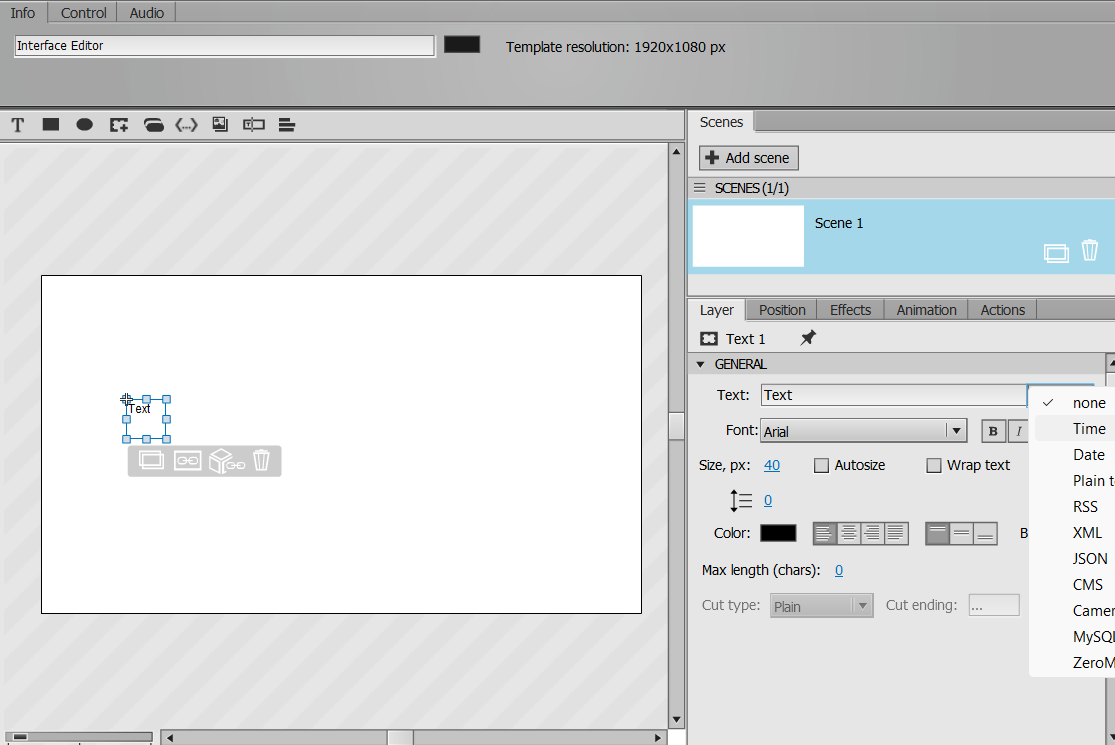The width and height of the screenshot is (1115, 745).
Task: Click the link icon below selected text
Action: coord(188,461)
